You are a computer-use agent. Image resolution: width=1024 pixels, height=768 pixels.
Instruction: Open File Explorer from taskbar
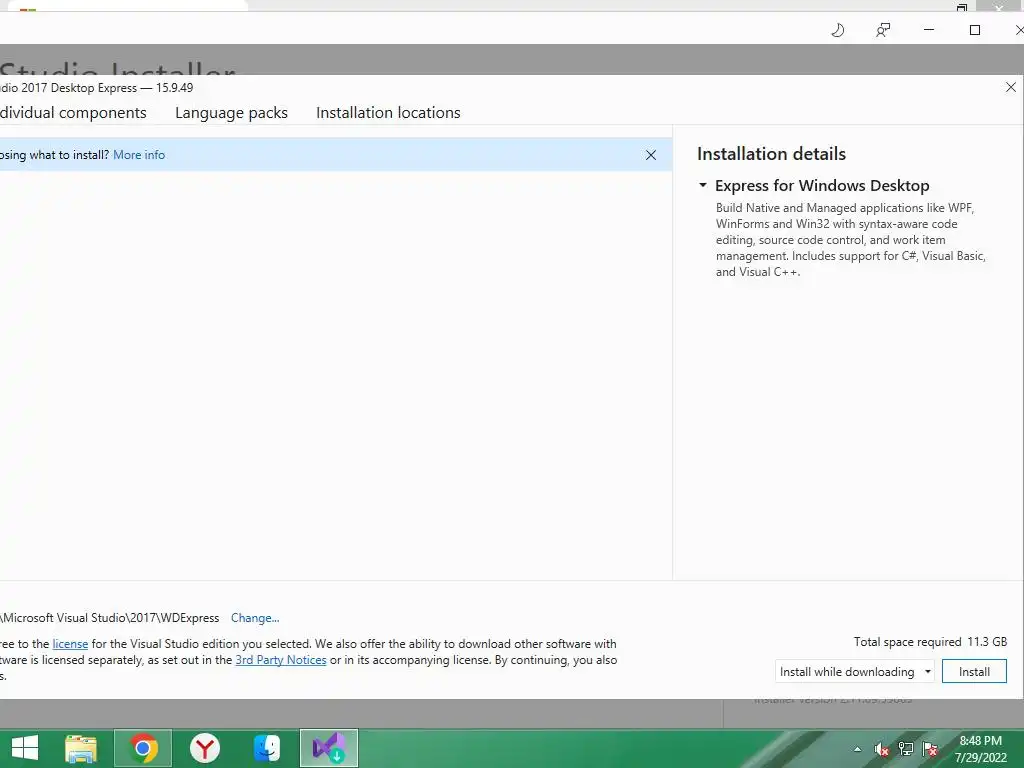[81, 748]
